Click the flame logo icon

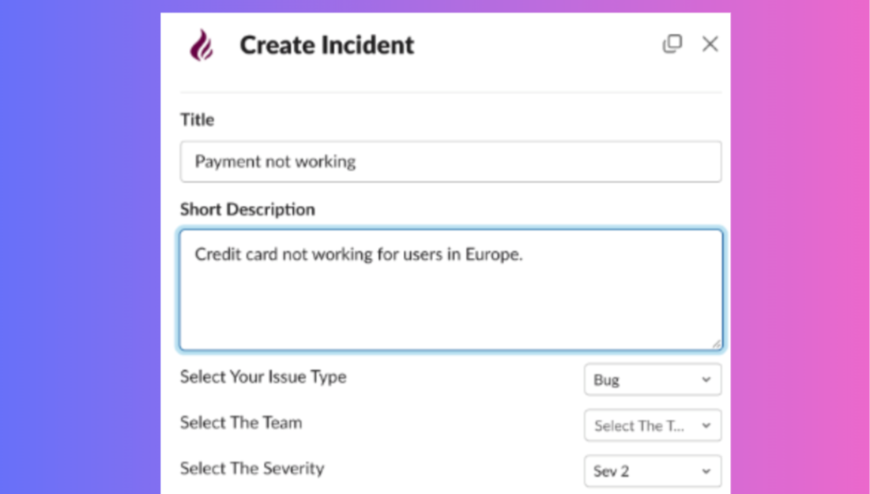pos(202,45)
